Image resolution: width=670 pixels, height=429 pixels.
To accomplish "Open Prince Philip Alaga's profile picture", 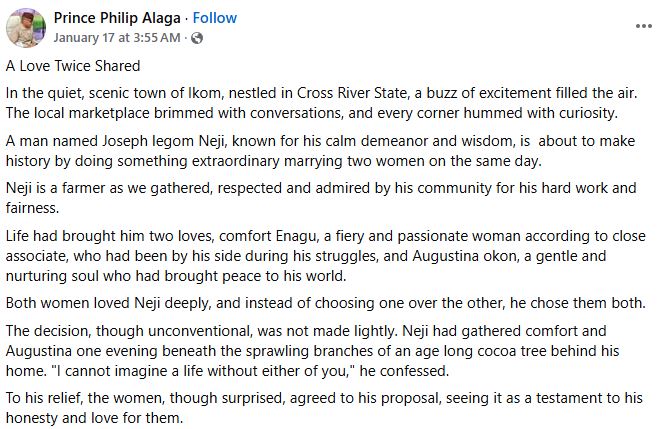I will coord(24,28).
